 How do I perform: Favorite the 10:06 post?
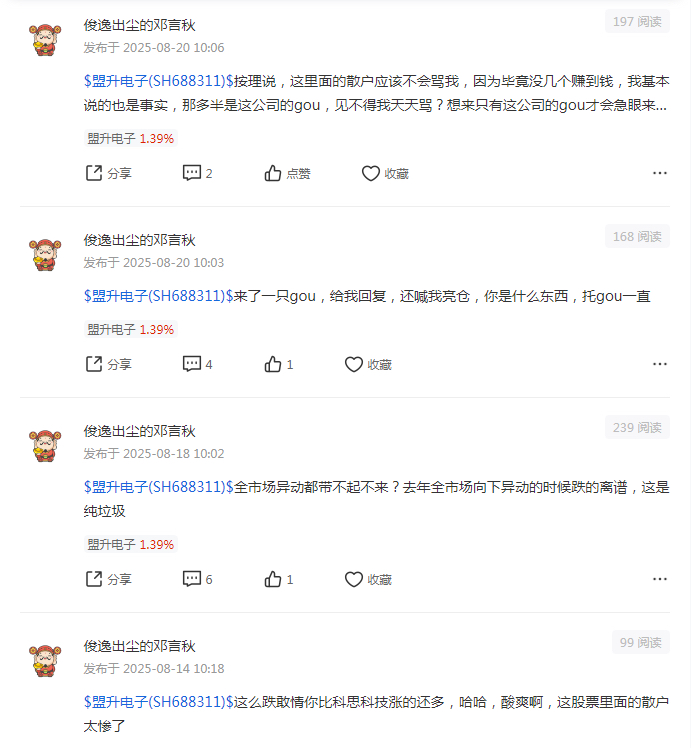(385, 173)
